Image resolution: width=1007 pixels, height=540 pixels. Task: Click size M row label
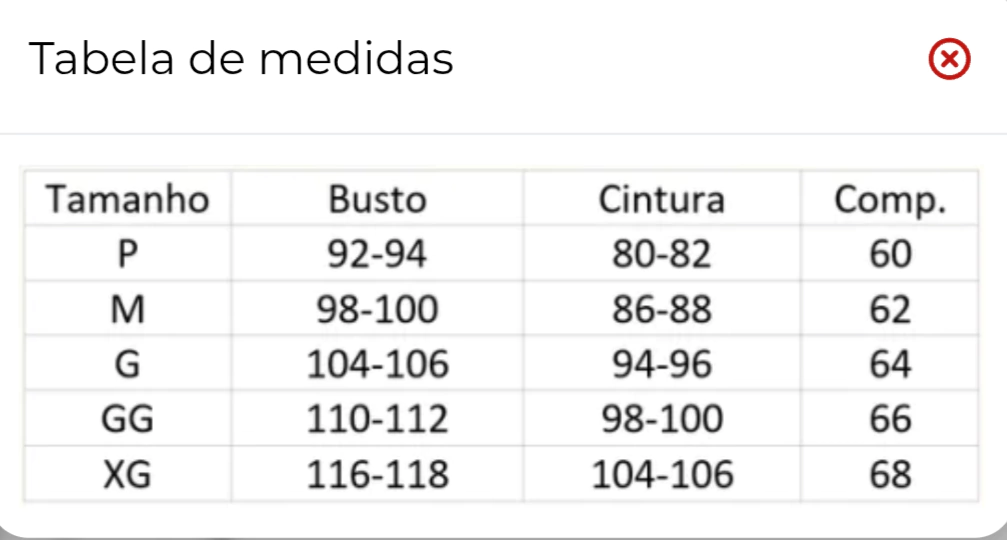tap(127, 309)
